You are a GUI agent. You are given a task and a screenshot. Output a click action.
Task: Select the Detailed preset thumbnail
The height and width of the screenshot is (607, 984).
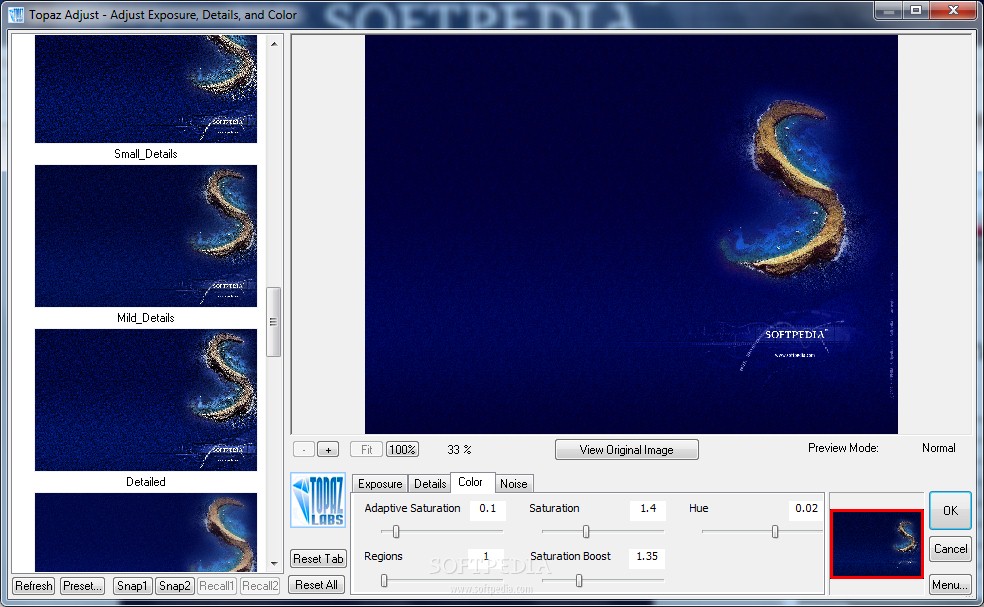(x=146, y=400)
